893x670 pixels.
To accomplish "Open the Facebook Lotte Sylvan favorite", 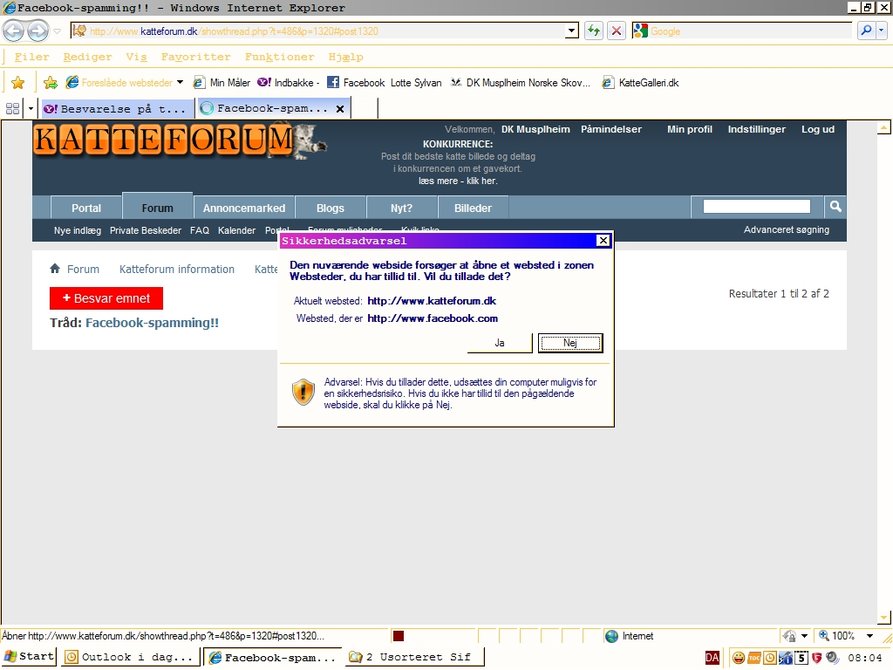I will click(x=384, y=83).
